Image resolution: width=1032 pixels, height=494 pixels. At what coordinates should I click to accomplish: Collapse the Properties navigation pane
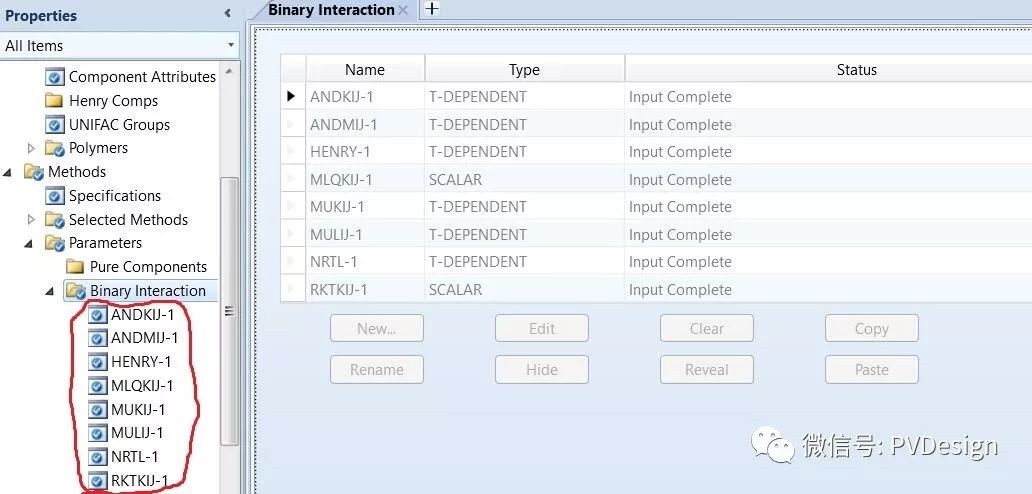(x=227, y=14)
